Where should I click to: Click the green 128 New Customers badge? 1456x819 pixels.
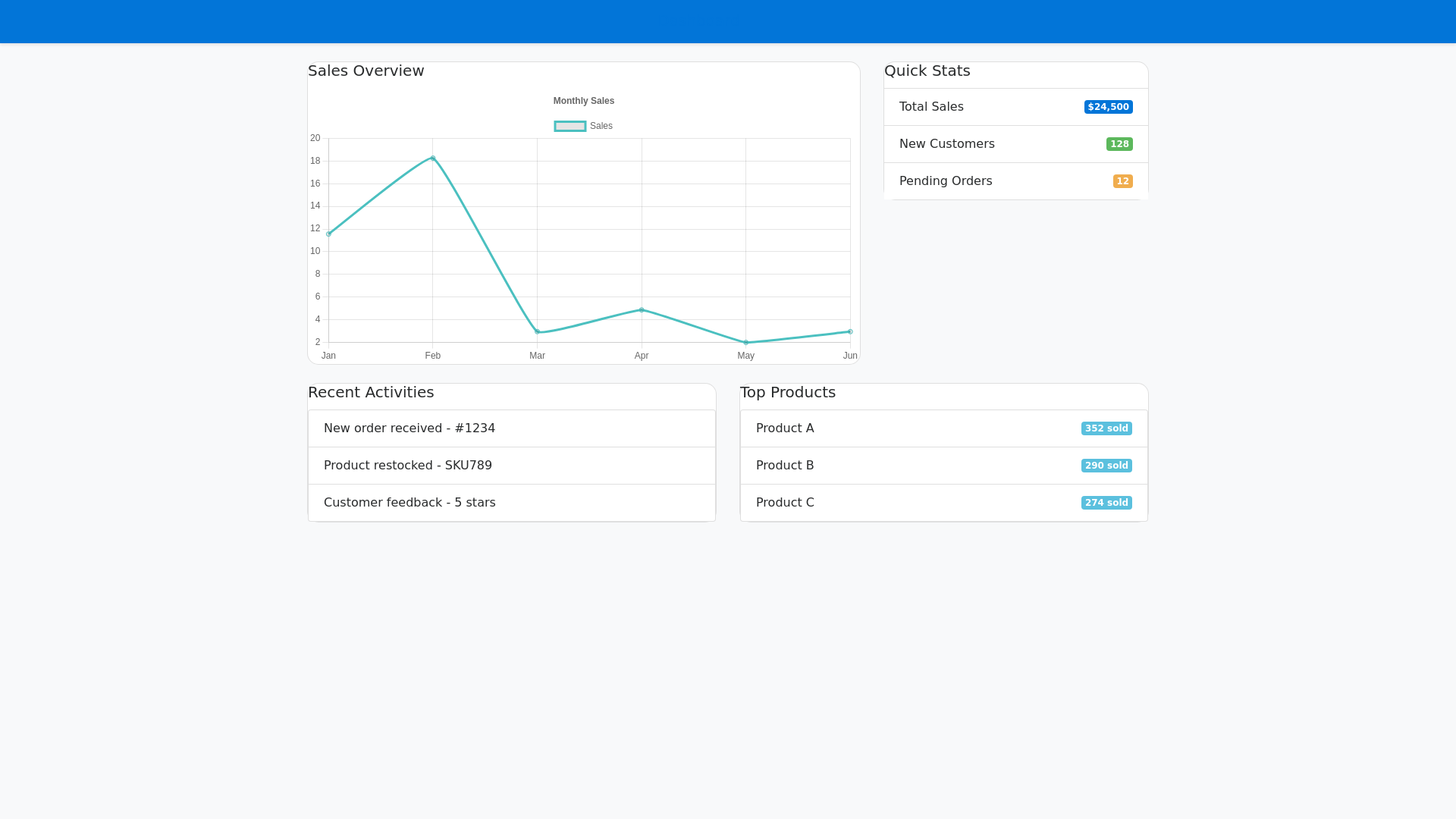pyautogui.click(x=1119, y=144)
